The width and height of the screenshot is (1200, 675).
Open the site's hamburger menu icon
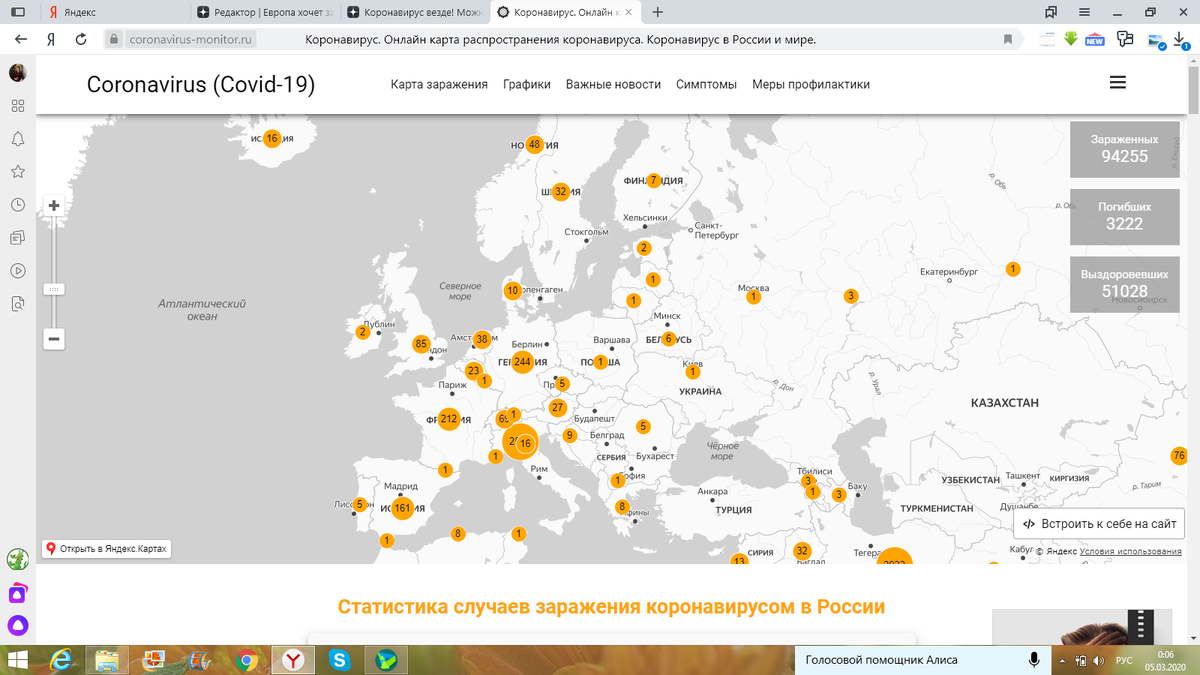pyautogui.click(x=1117, y=83)
